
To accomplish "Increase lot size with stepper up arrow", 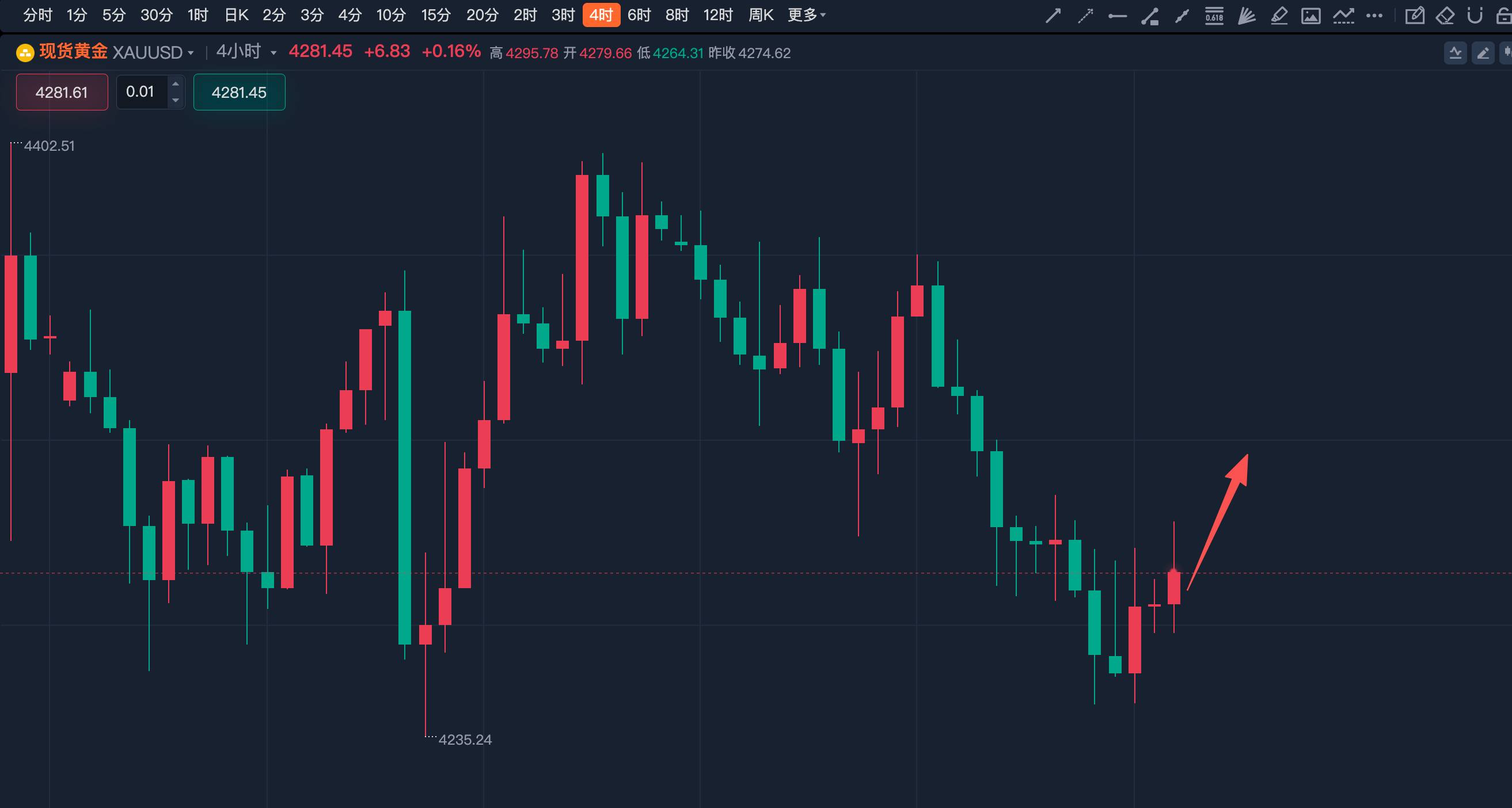I will (x=176, y=84).
